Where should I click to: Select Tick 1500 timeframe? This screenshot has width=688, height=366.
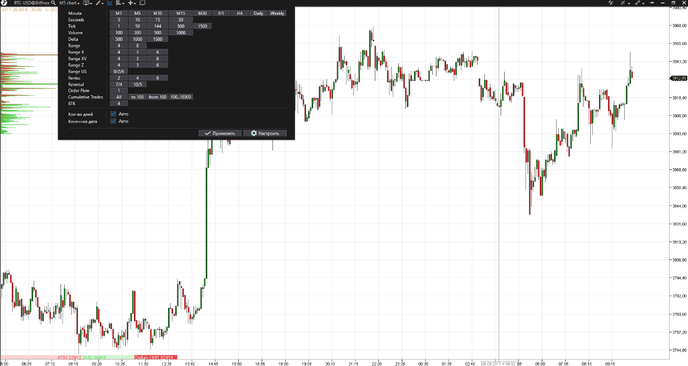[x=202, y=26]
